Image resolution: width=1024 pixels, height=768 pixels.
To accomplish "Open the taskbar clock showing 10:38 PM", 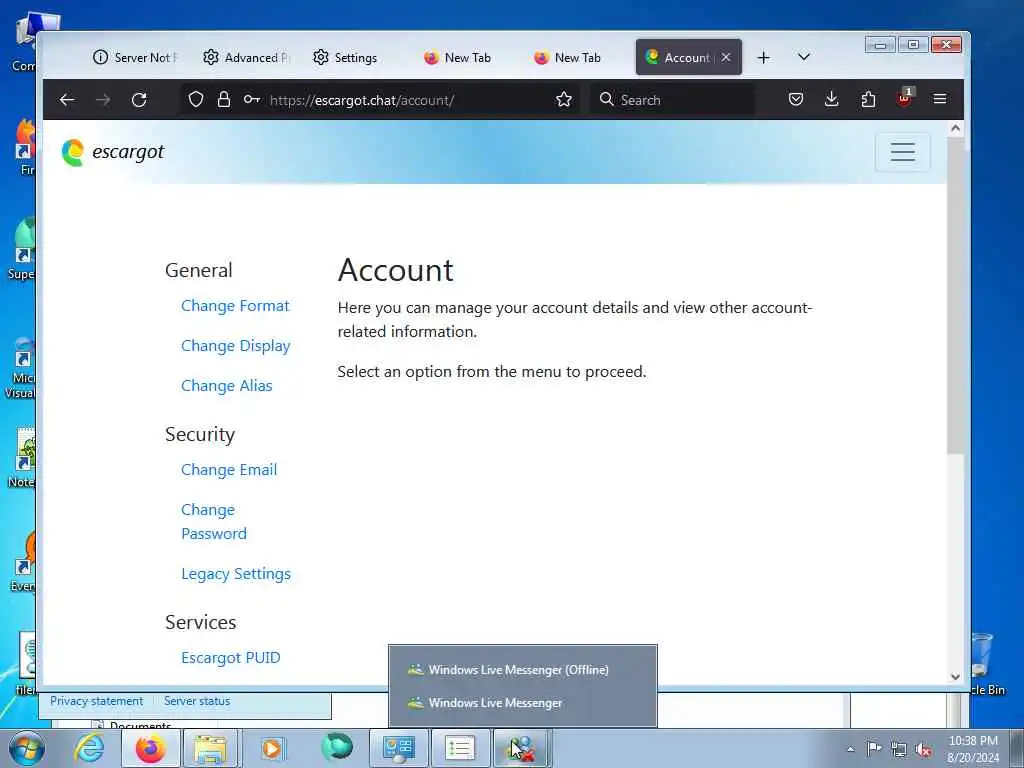I will (973, 748).
